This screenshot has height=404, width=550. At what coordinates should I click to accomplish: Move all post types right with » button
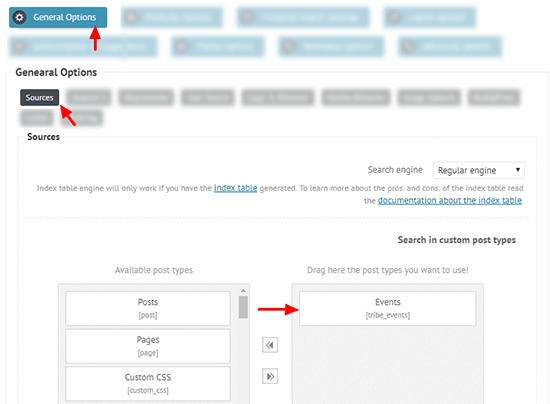pyautogui.click(x=270, y=376)
